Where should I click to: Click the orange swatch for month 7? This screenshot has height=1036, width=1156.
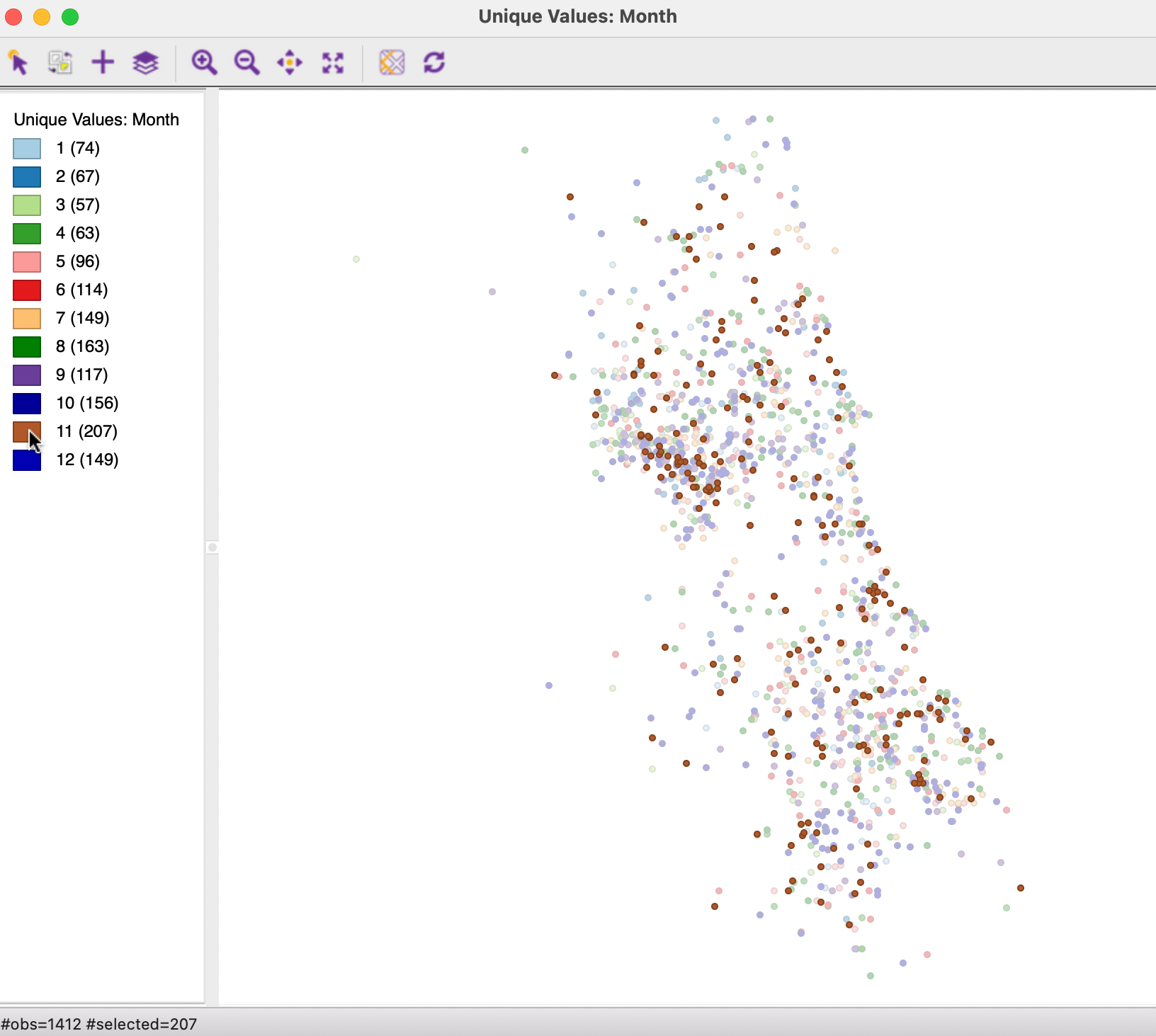coord(27,318)
